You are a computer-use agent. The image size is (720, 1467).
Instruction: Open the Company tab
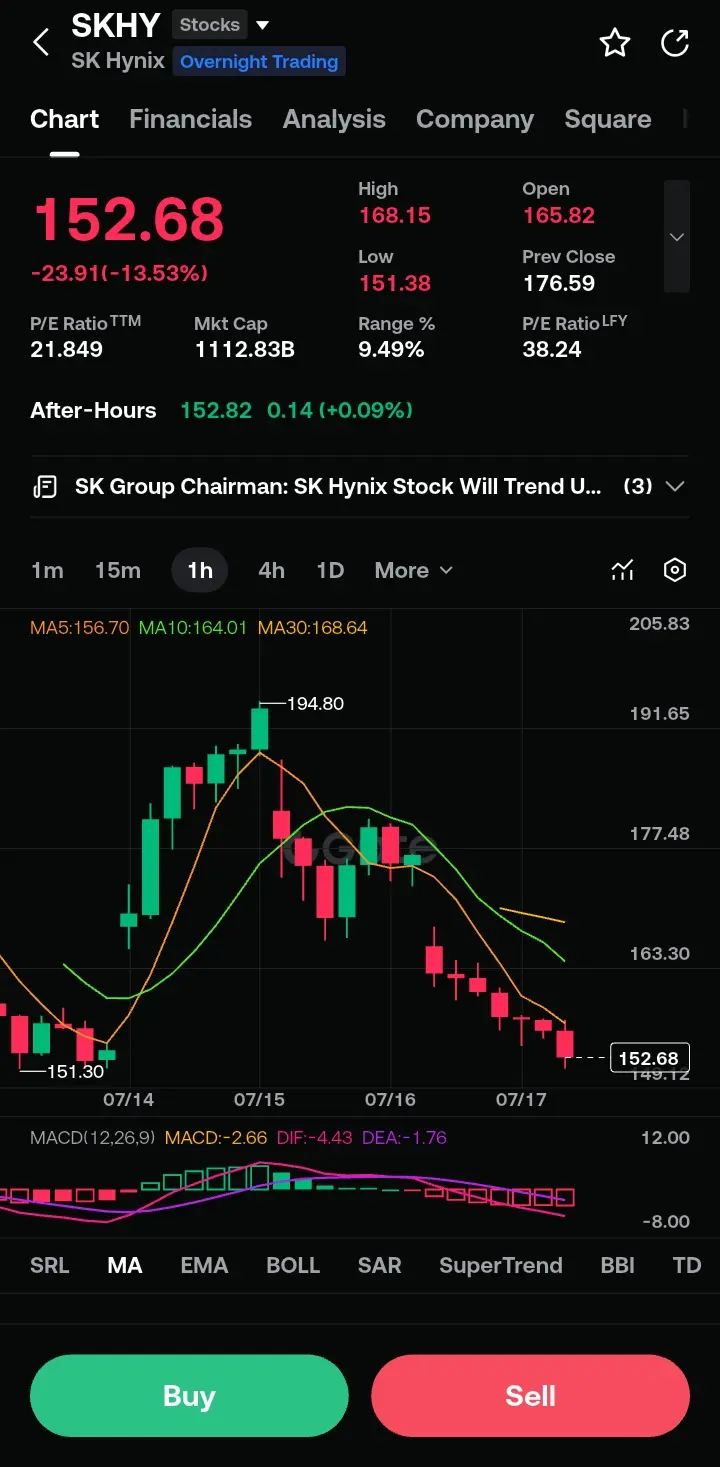pos(475,119)
